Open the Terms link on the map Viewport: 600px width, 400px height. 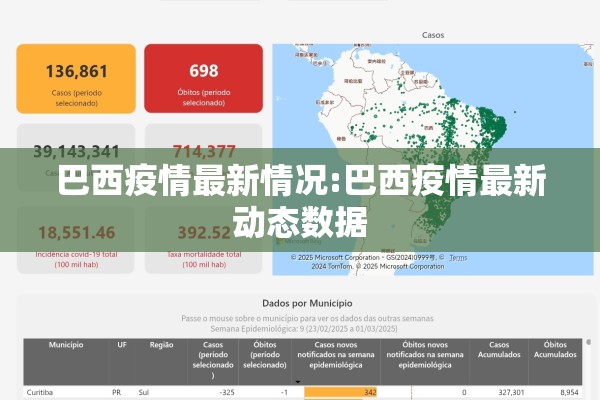tap(458, 258)
